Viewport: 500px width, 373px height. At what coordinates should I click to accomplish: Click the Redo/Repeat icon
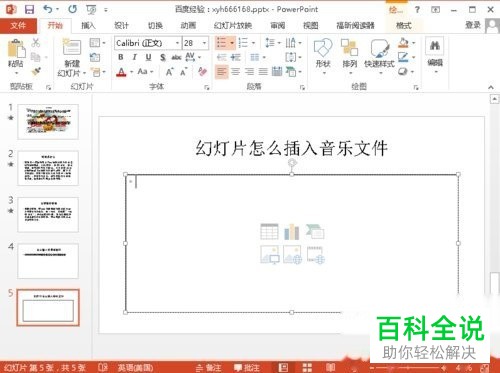(72, 9)
